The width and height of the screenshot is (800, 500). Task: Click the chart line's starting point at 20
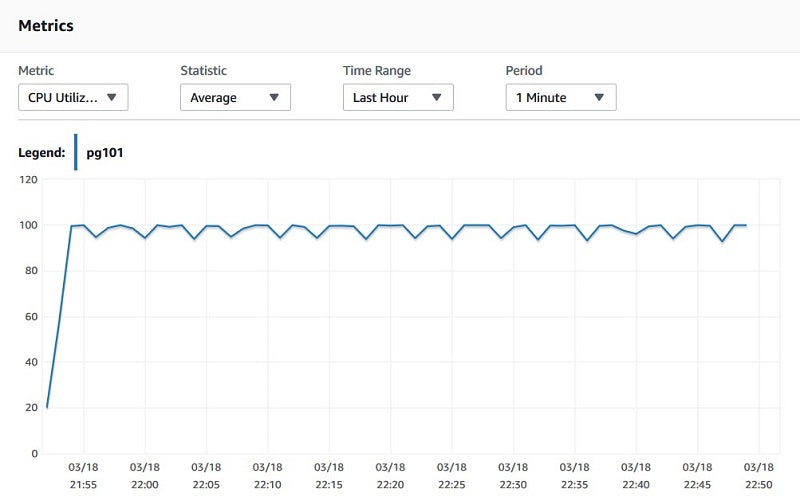pyautogui.click(x=46, y=407)
